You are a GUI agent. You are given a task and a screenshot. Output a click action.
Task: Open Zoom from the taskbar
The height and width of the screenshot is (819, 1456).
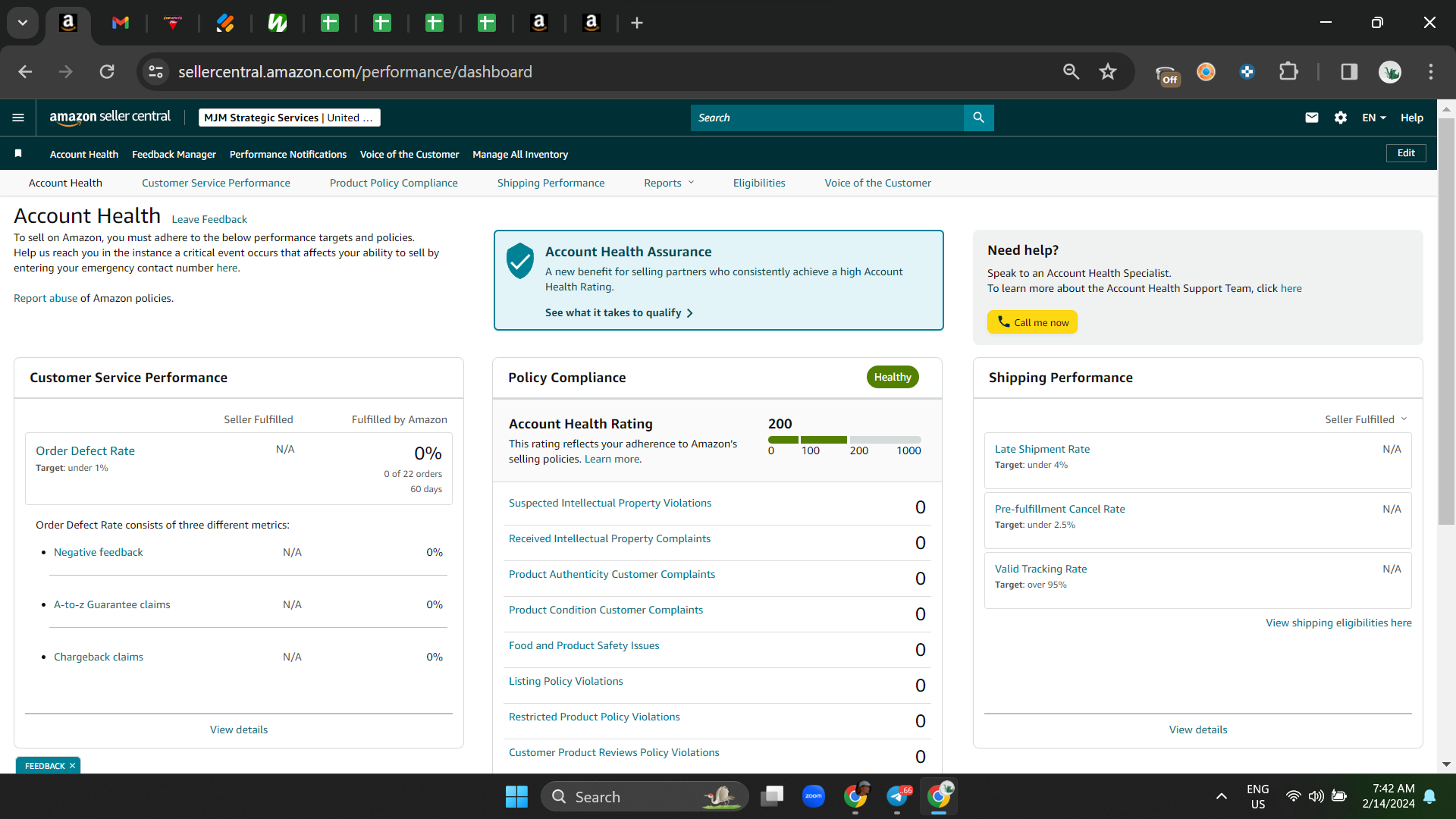point(813,796)
